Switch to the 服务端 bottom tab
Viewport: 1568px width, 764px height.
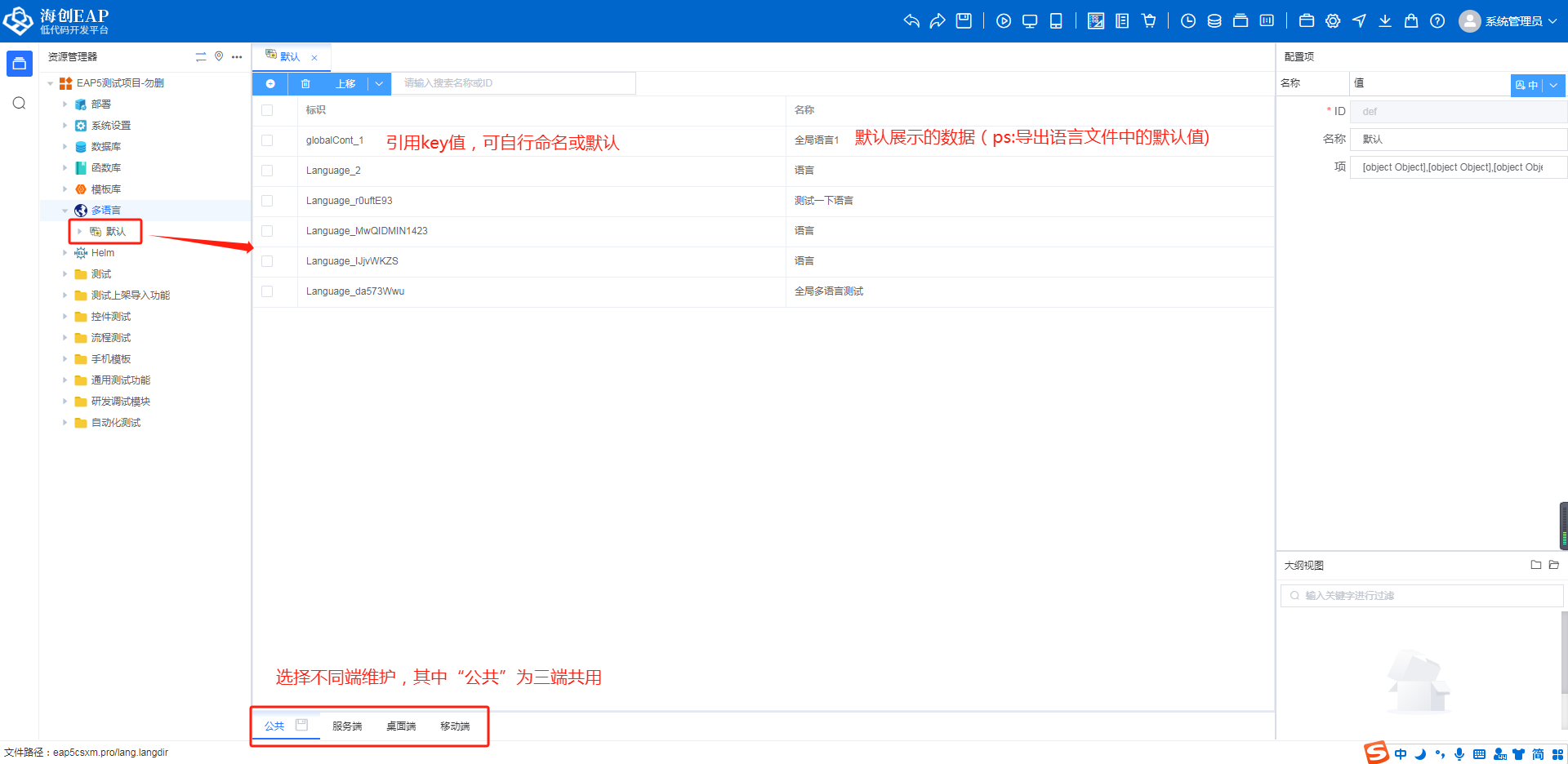tap(347, 726)
